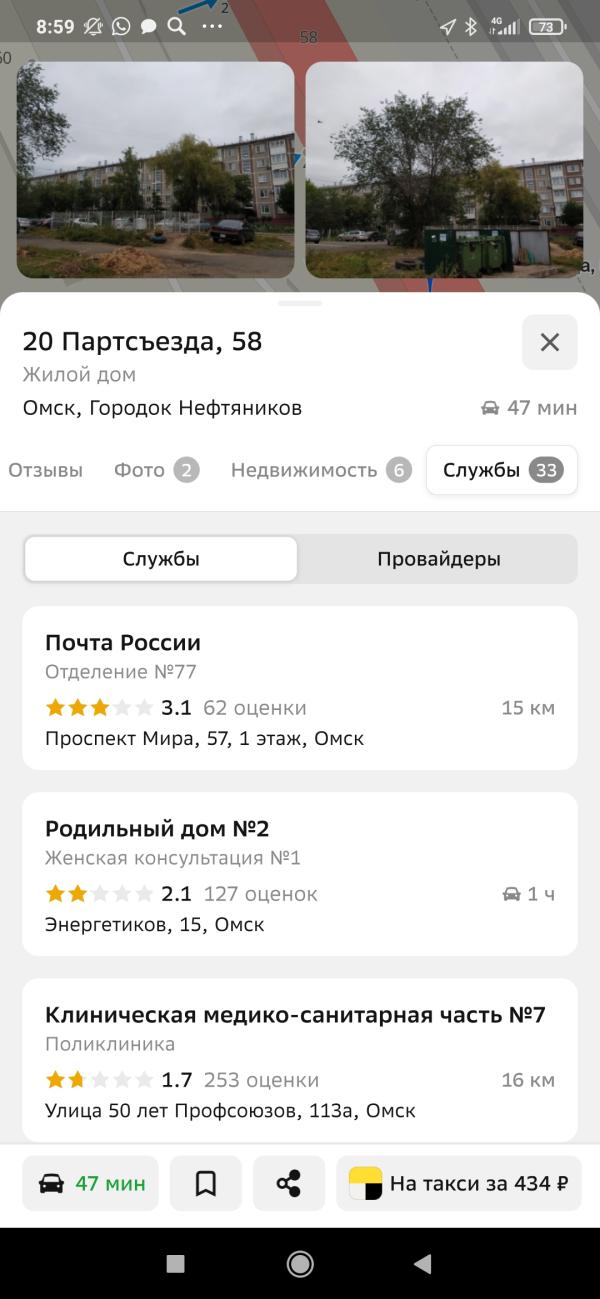Select the Службы segment toggle
600x1299 pixels.
[x=161, y=559]
